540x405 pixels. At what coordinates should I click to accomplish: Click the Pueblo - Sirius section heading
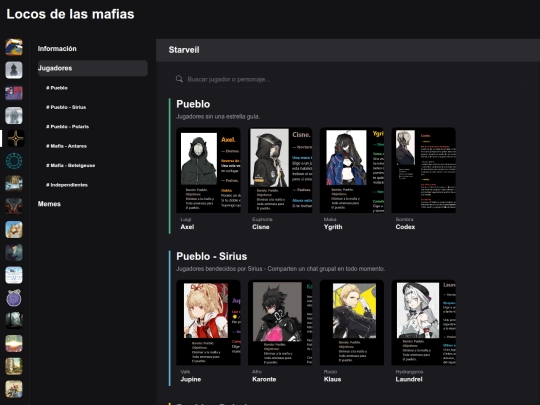click(x=211, y=256)
